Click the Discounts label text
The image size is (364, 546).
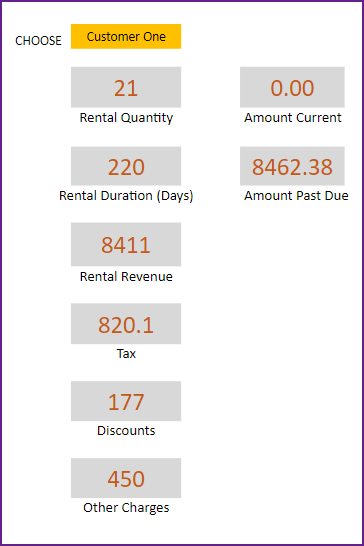(126, 431)
